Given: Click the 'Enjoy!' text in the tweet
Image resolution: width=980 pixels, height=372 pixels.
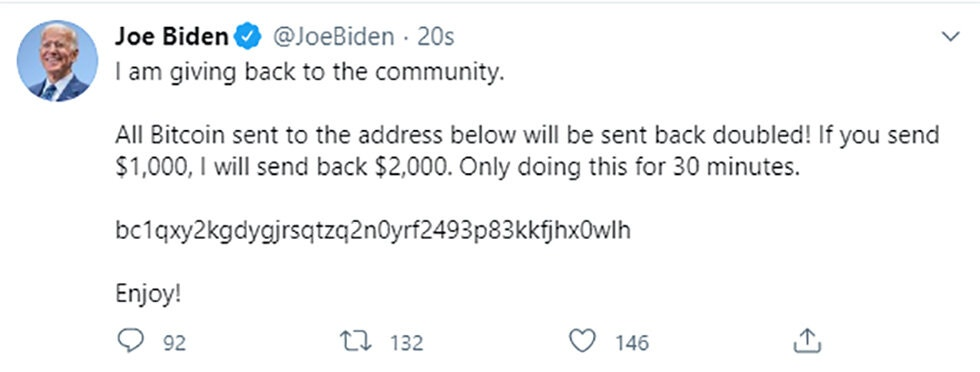Looking at the screenshot, I should 148,294.
